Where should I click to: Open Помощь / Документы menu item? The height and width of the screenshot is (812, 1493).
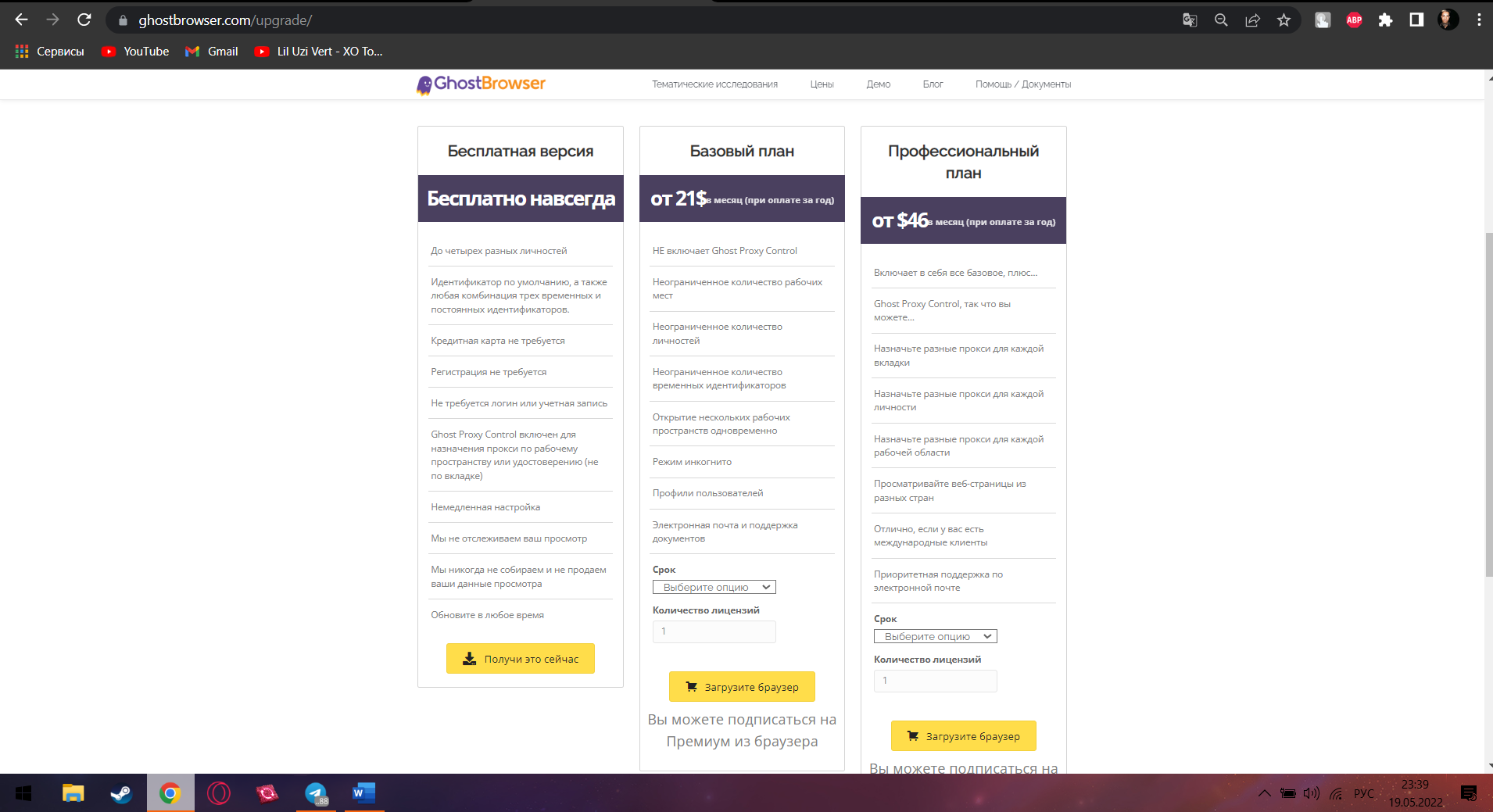(1023, 84)
